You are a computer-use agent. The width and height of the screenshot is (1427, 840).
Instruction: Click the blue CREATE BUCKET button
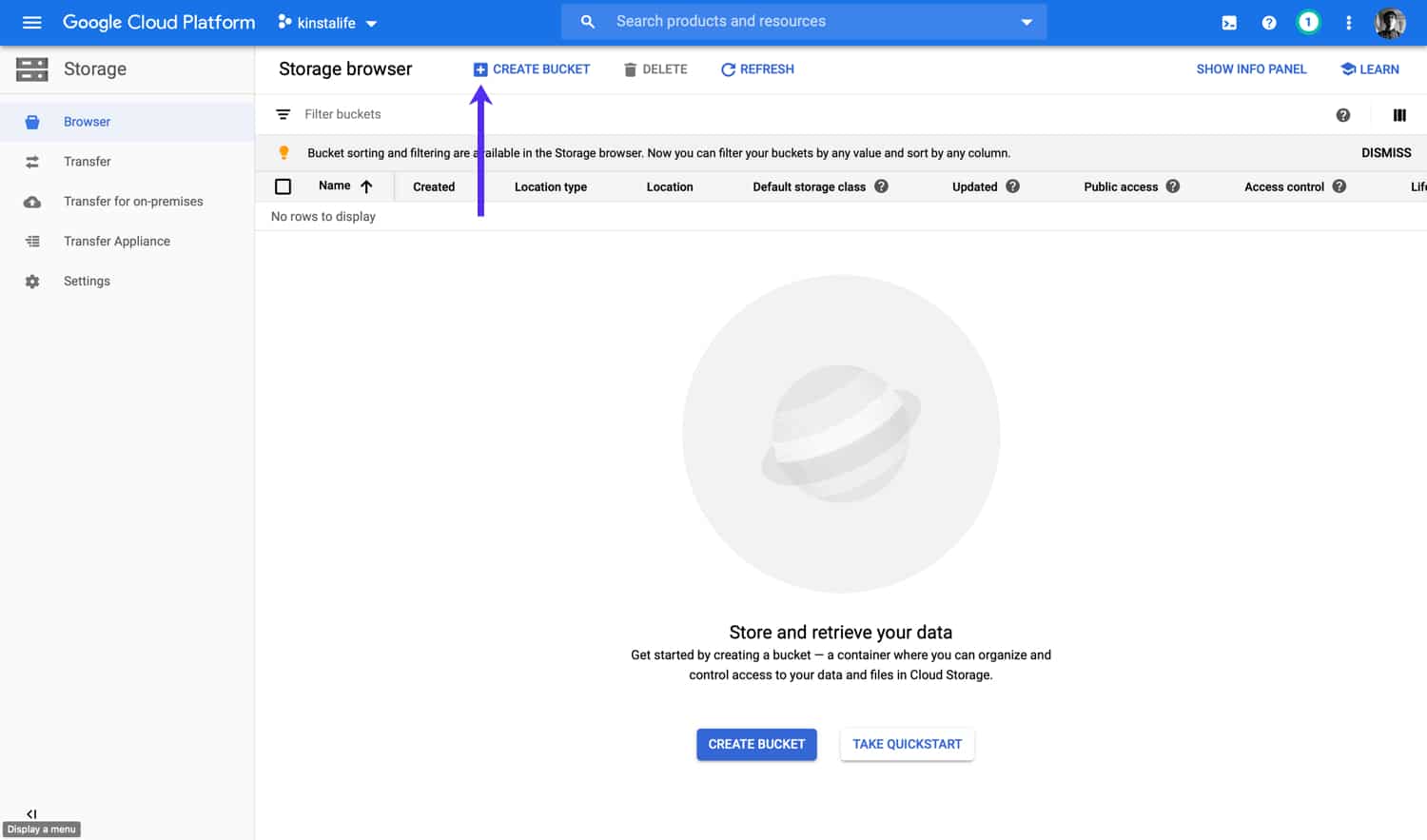click(756, 744)
